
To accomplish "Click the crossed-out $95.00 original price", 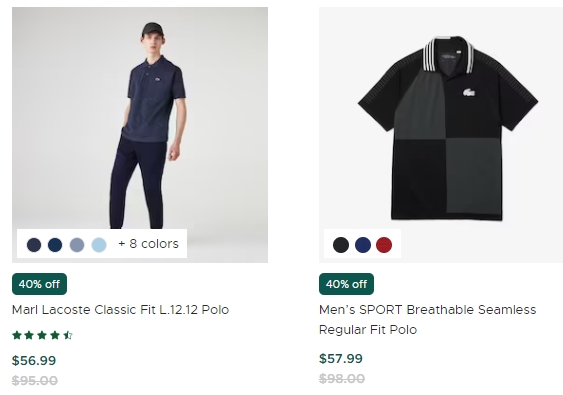I will 34,381.
